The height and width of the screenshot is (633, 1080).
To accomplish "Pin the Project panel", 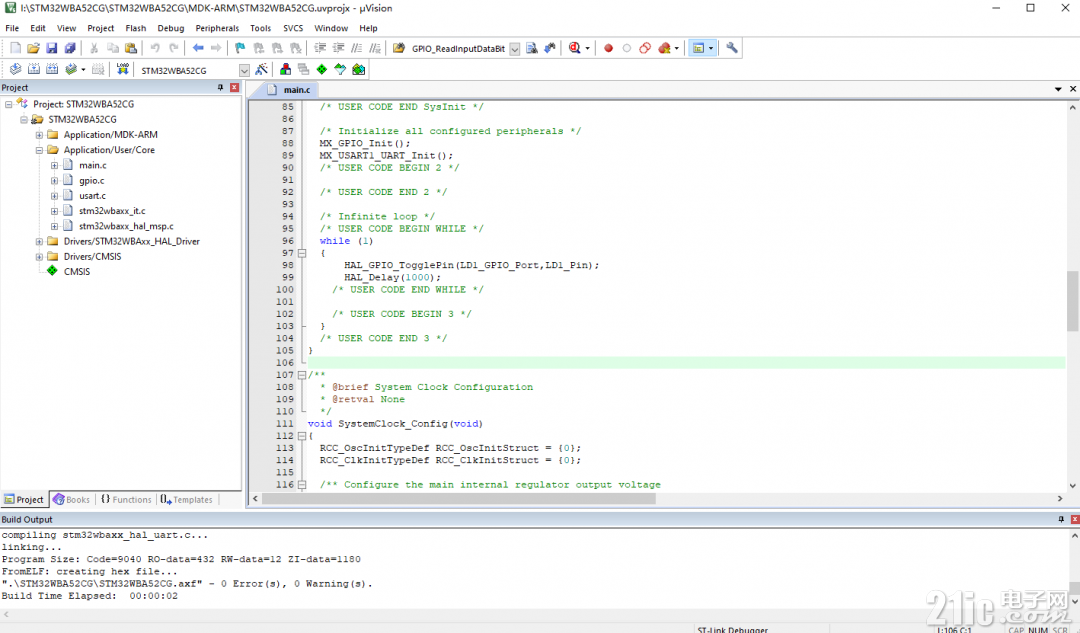I will (220, 87).
